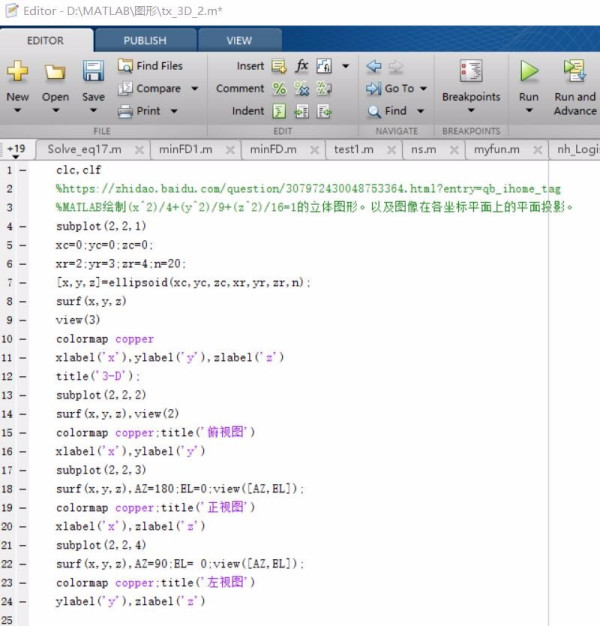Run the script with green Run arrow
600x626 pixels.
[x=529, y=71]
